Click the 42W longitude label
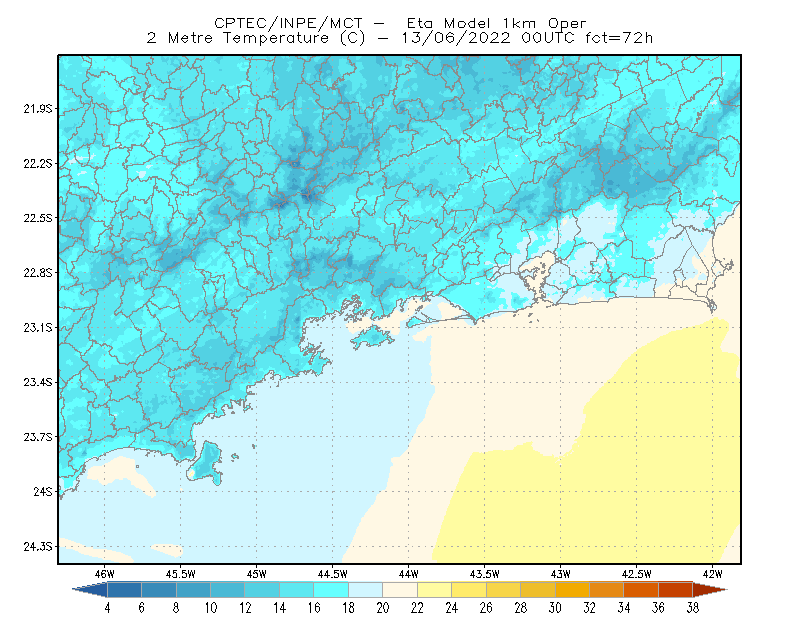Viewport: 800px width, 618px height. pyautogui.click(x=713, y=574)
